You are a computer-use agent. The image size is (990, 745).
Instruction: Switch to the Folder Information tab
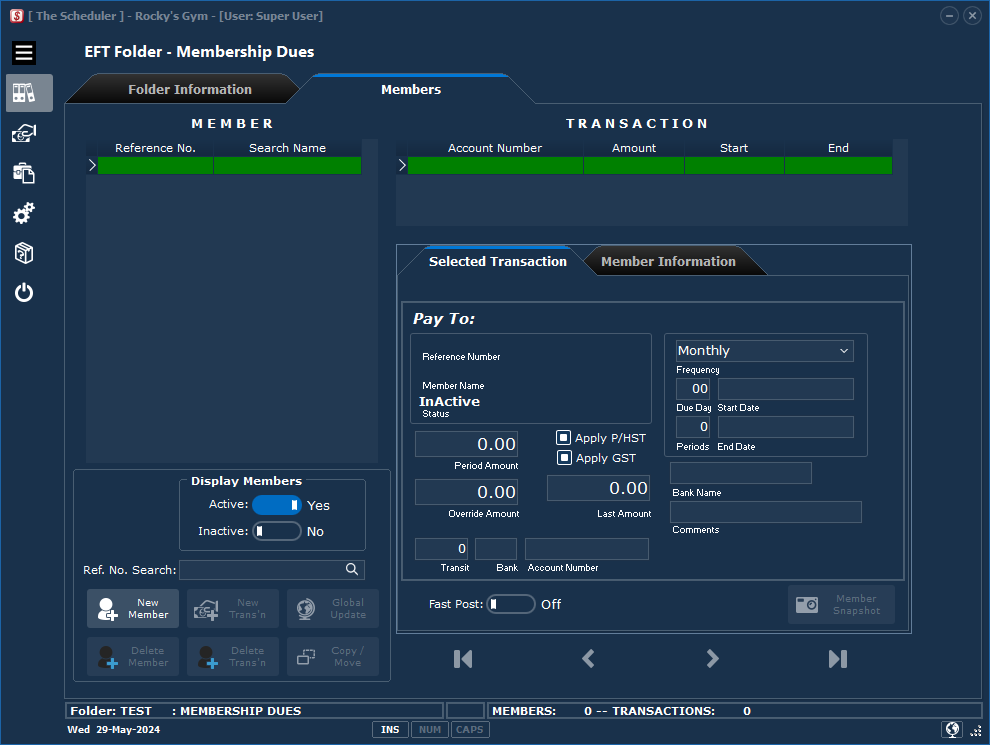(189, 89)
